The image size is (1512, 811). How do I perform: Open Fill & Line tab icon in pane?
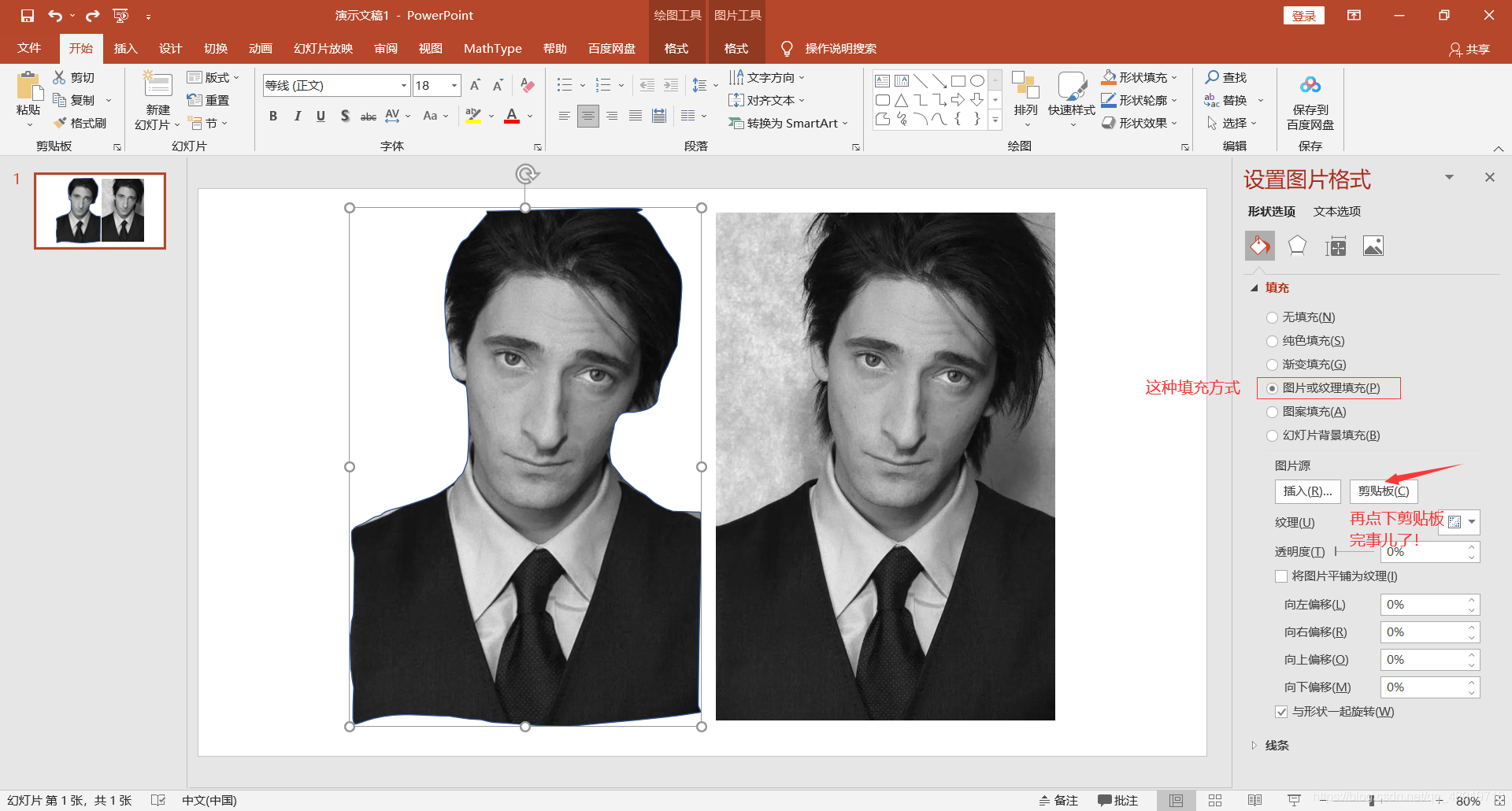(1260, 246)
